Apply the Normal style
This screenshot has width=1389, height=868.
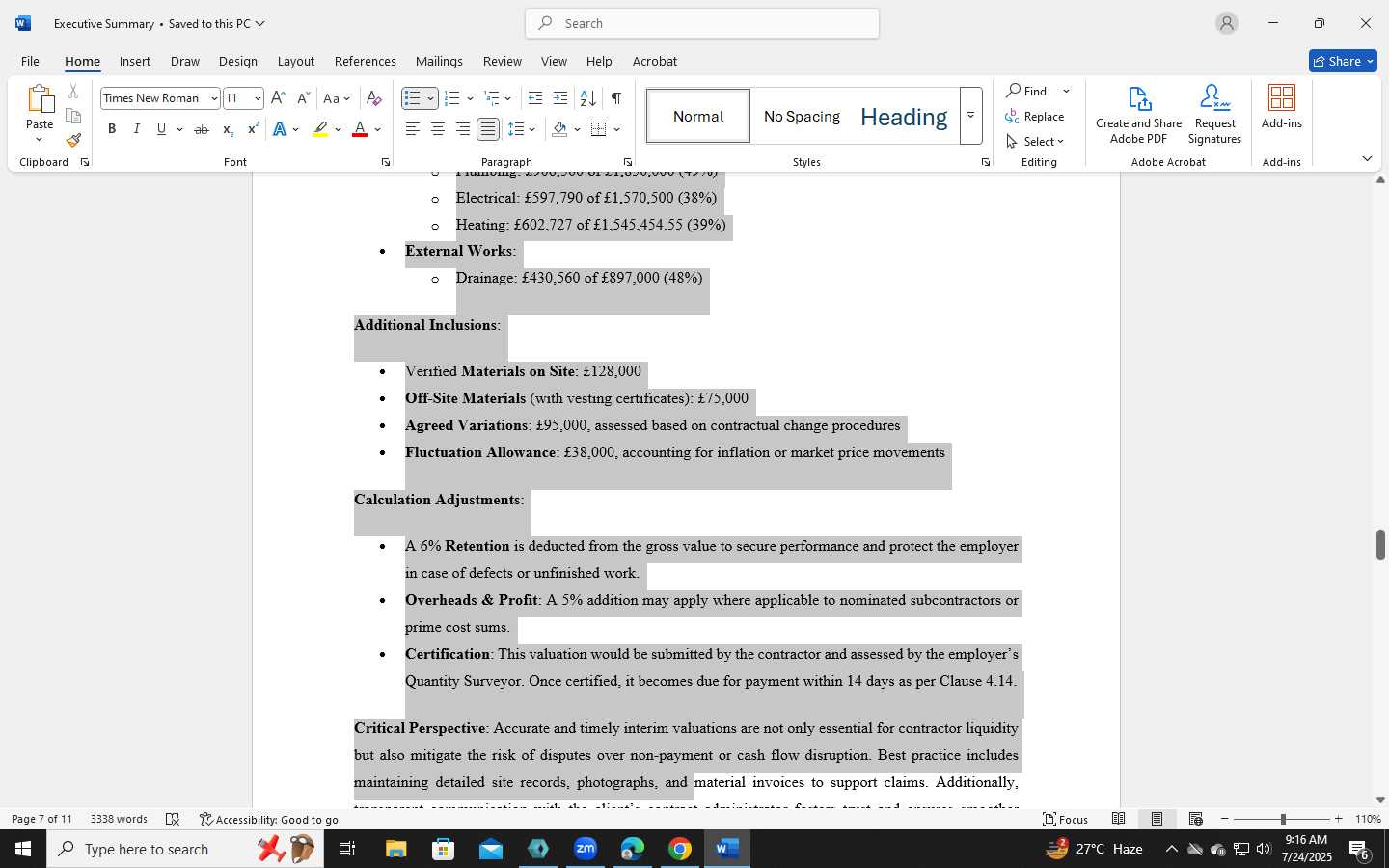698,116
